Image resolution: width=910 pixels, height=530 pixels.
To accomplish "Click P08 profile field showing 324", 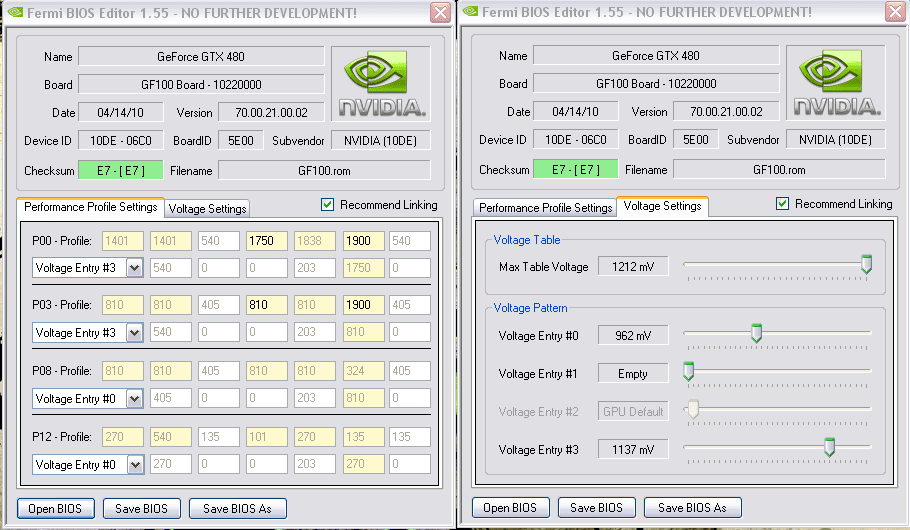I will [363, 371].
